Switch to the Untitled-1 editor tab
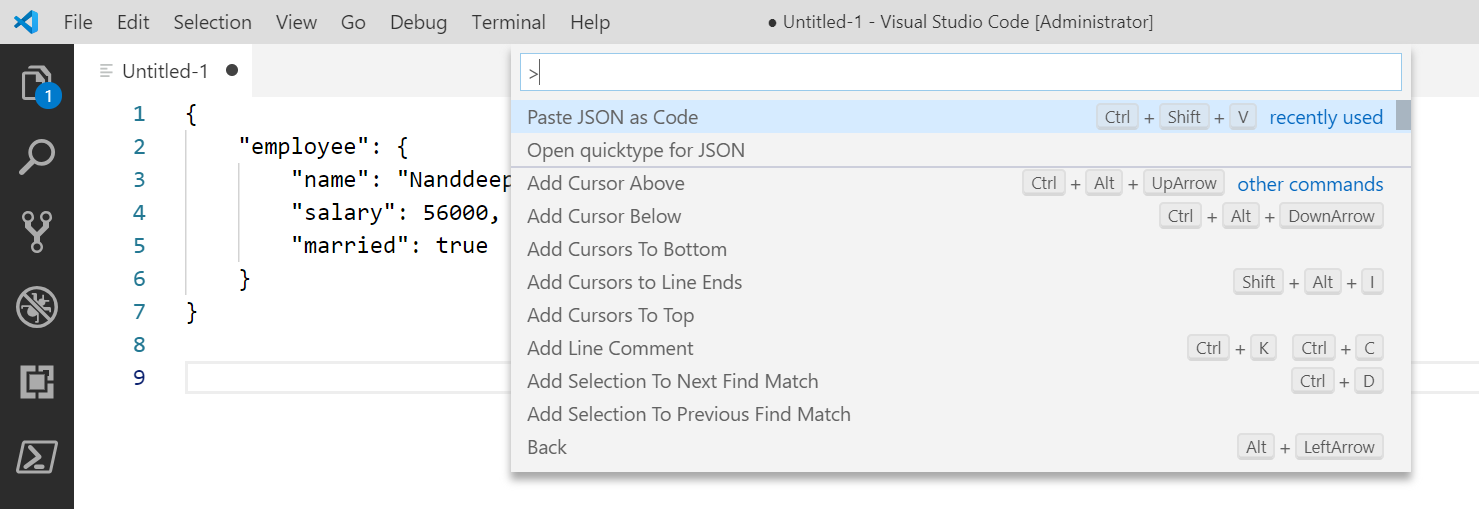1479x509 pixels. pos(165,71)
